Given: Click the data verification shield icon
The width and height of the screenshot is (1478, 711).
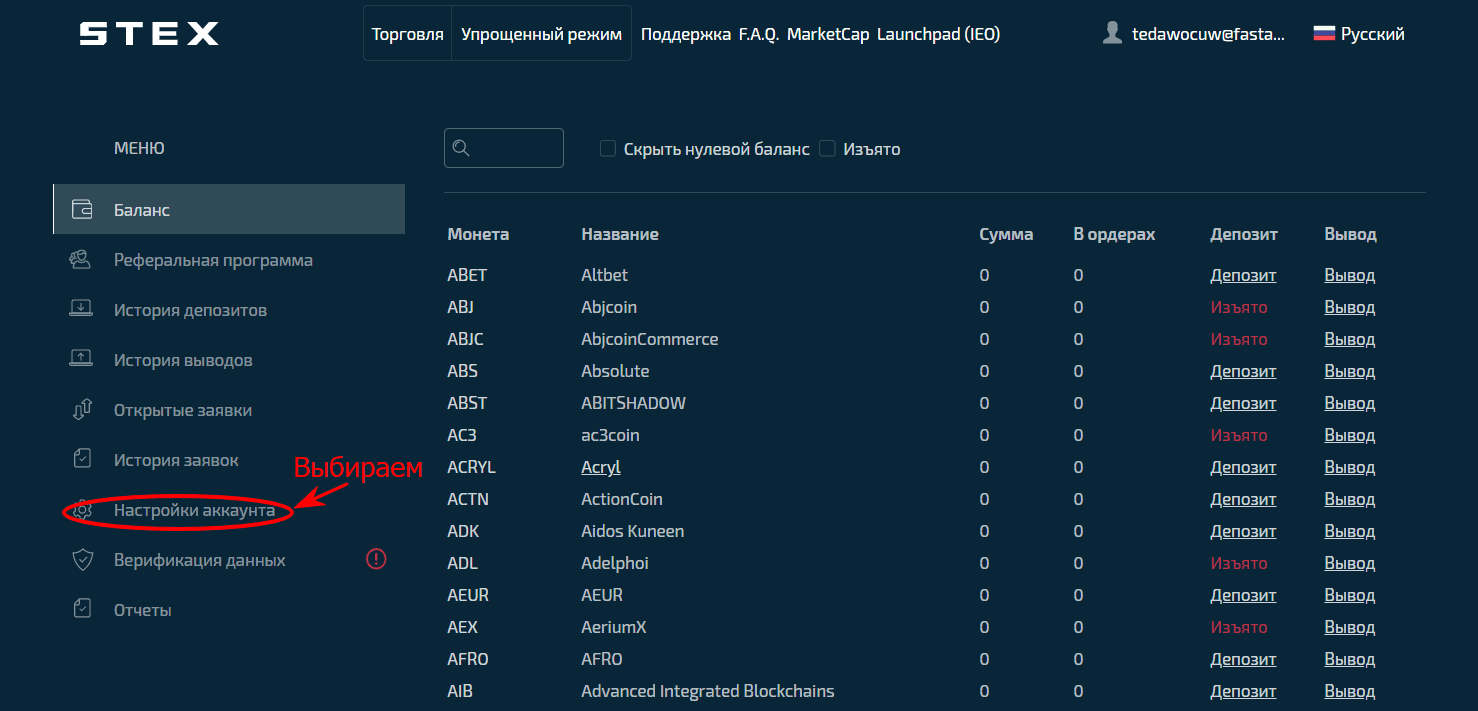Looking at the screenshot, I should [x=82, y=560].
